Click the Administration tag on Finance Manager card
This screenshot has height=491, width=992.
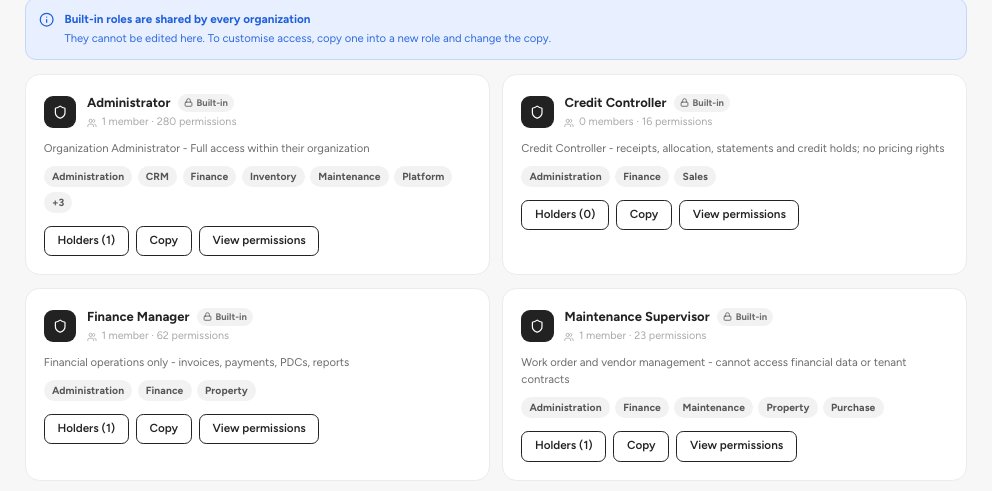[x=88, y=390]
